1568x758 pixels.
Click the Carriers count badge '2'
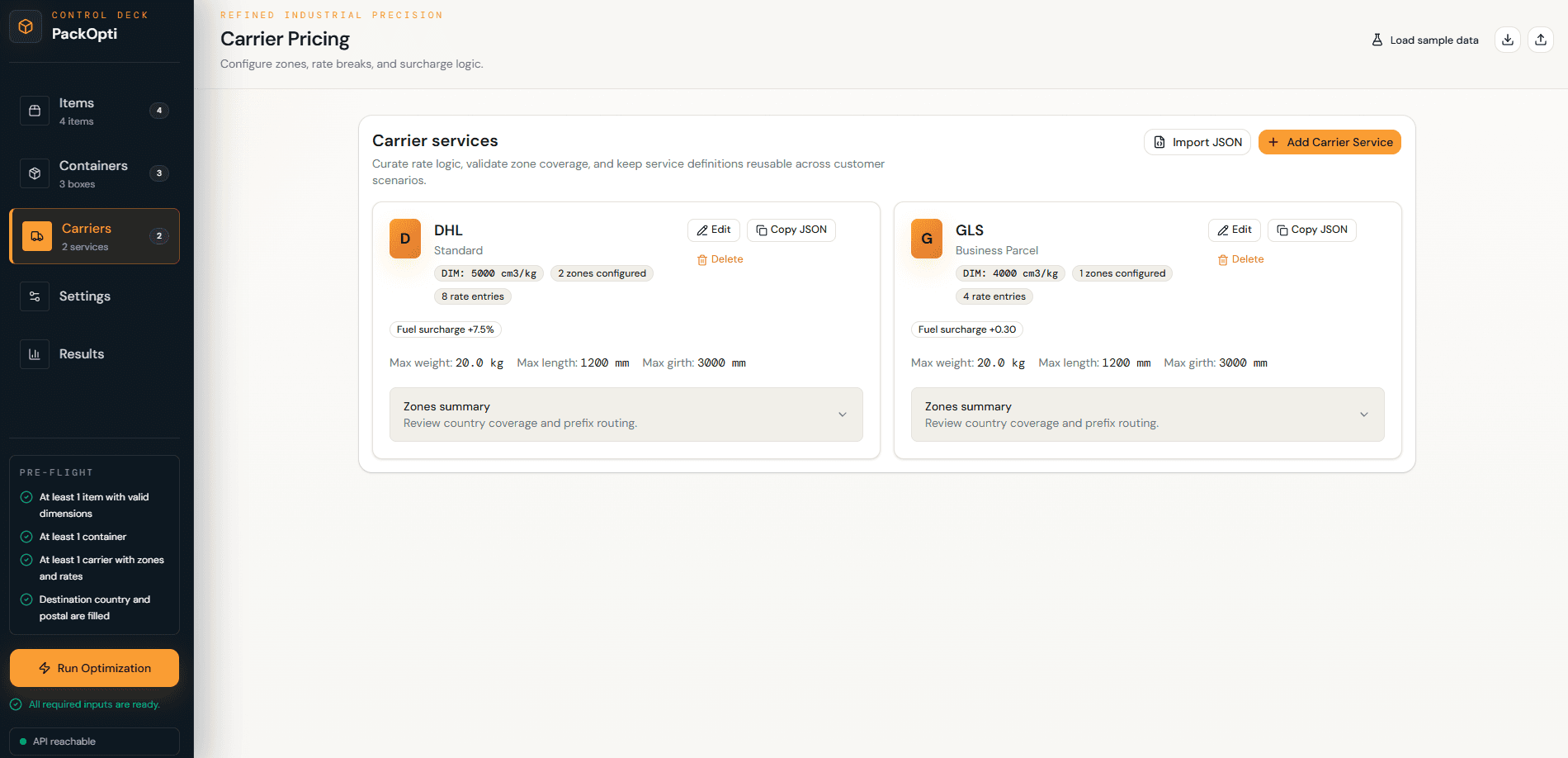click(159, 236)
